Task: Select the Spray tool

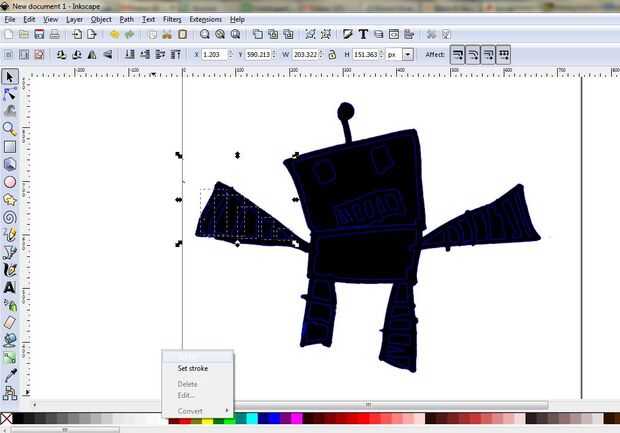Action: [x=10, y=305]
